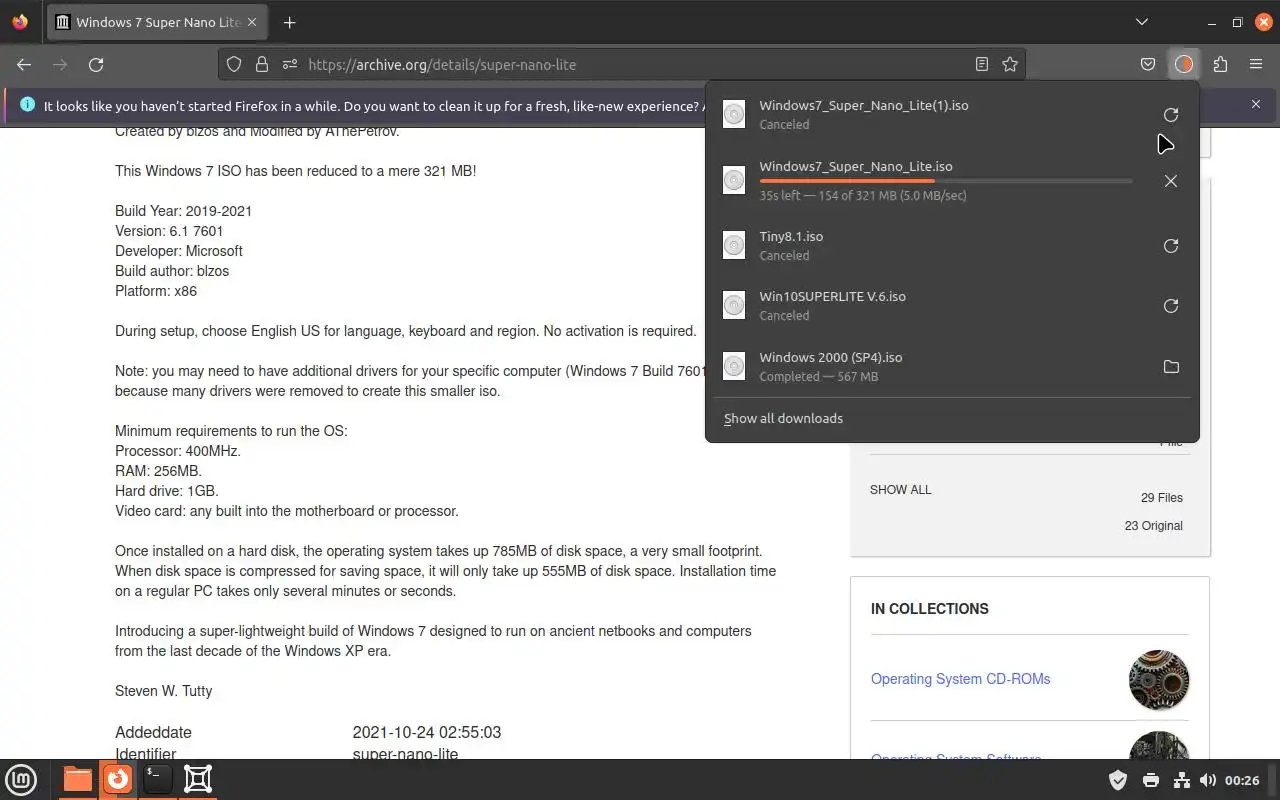This screenshot has width=1280, height=800.
Task: Open network connections tray icon
Action: point(1180,780)
